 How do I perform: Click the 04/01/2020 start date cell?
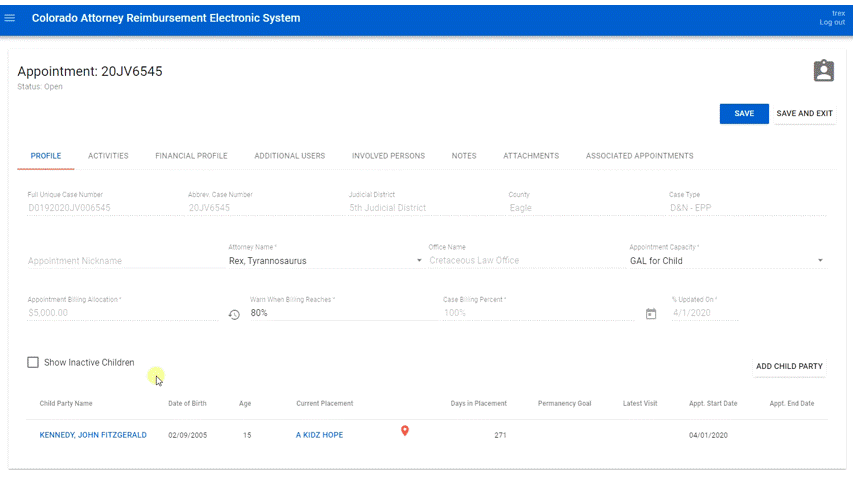tap(708, 435)
